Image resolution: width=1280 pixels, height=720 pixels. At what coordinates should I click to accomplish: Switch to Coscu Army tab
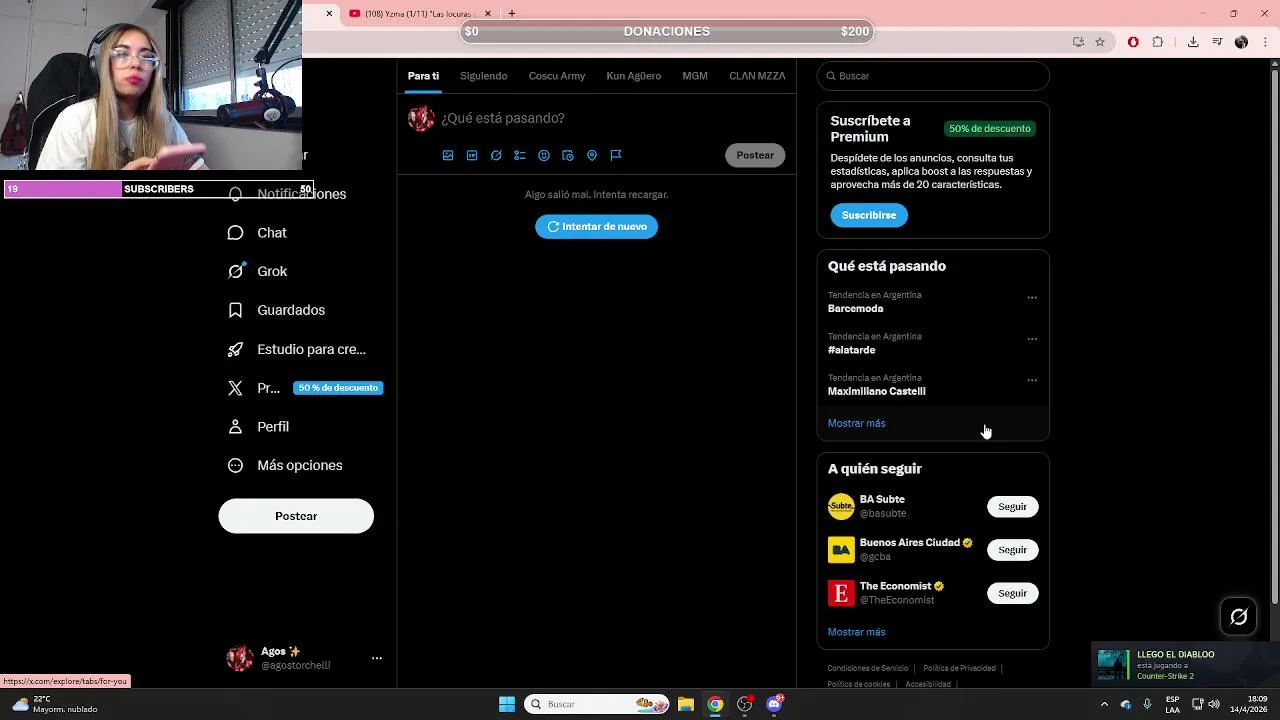557,76
